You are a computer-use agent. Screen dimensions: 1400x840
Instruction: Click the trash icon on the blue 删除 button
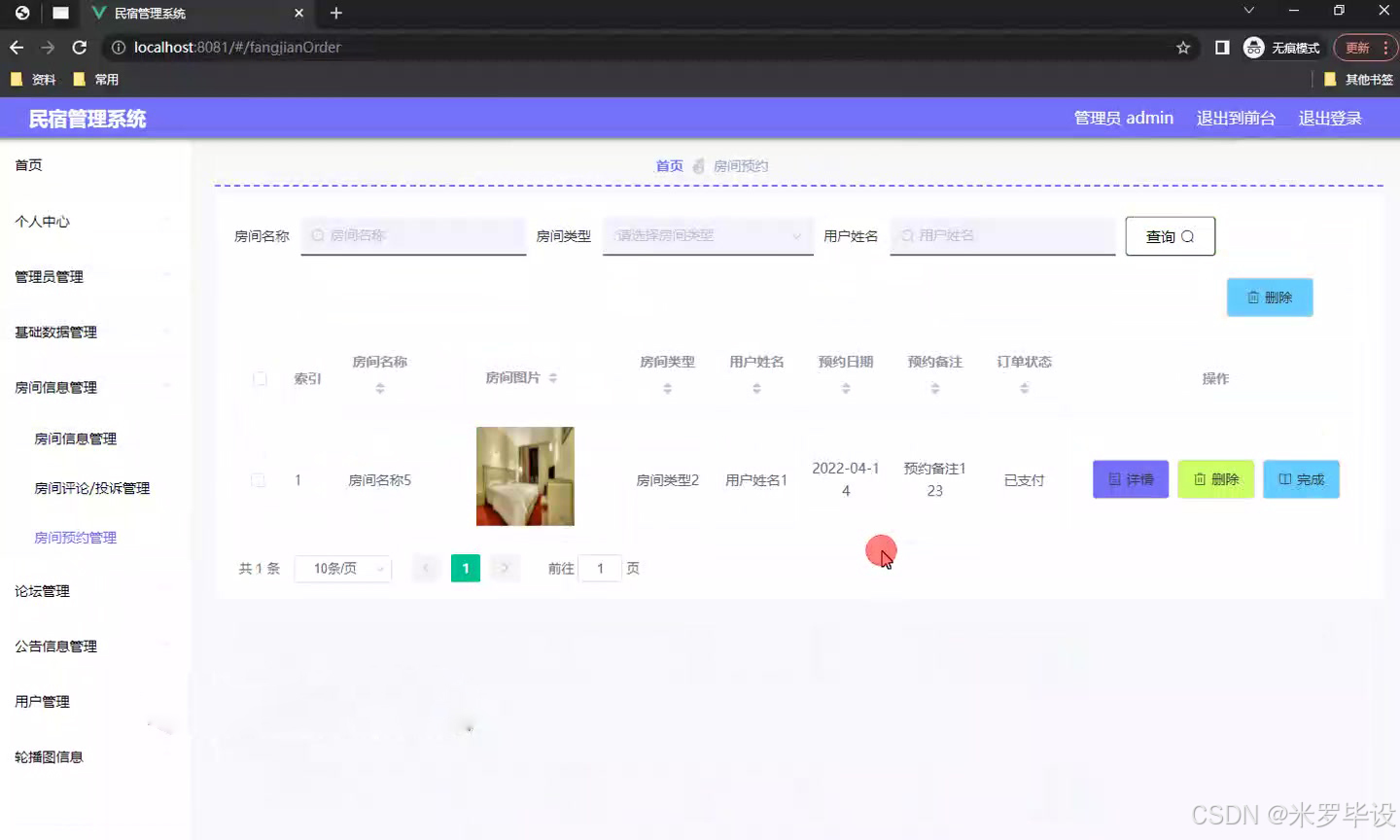[x=1255, y=297]
